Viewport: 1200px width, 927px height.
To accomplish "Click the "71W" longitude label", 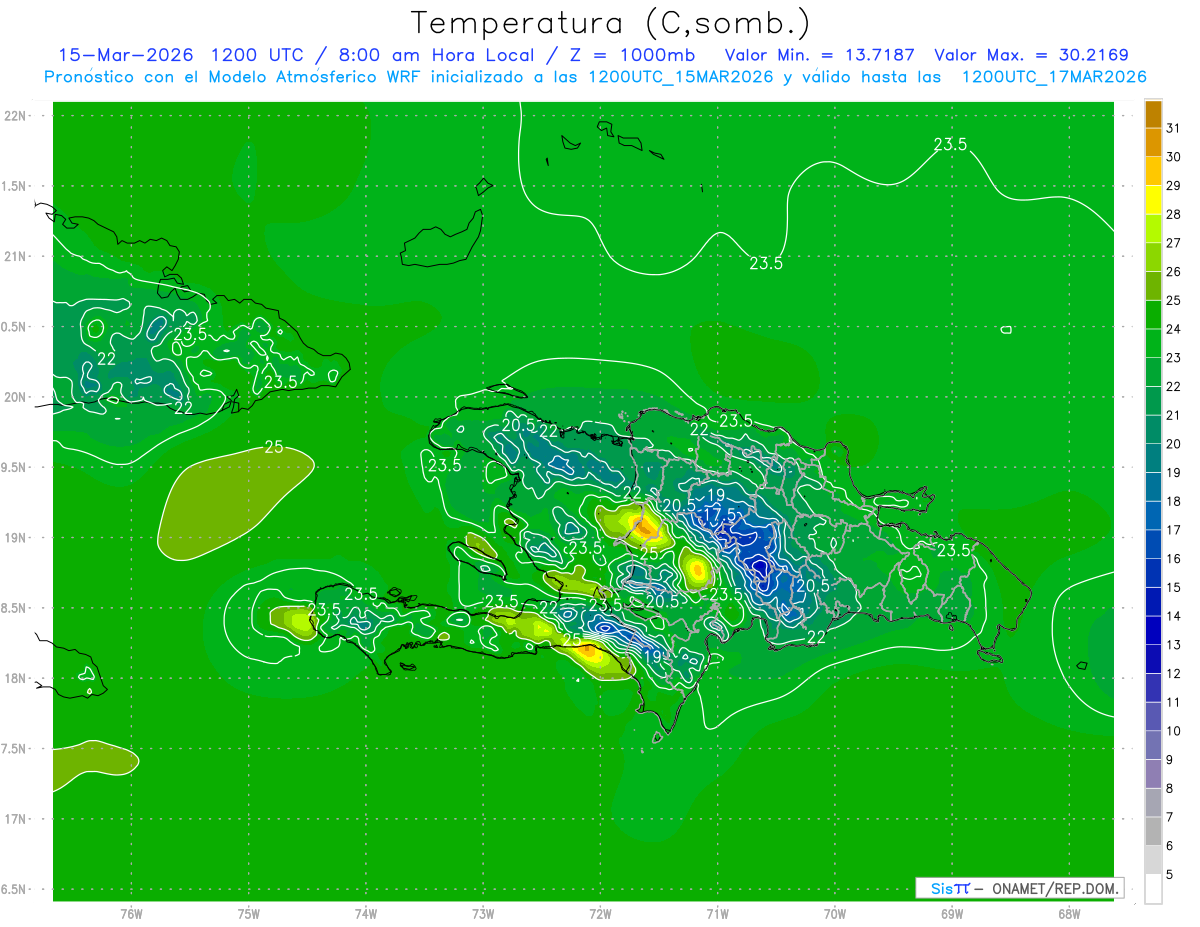I will pyautogui.click(x=717, y=913).
